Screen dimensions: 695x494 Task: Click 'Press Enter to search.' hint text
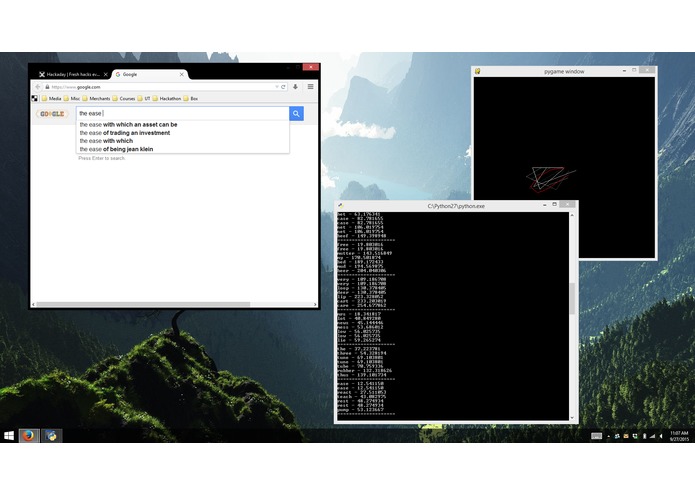(102, 158)
